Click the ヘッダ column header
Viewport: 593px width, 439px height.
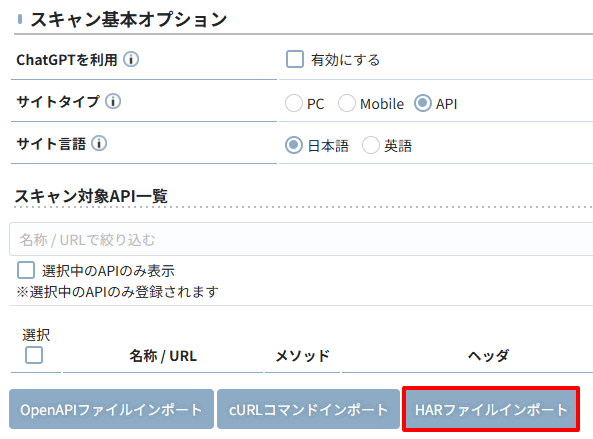(488, 356)
